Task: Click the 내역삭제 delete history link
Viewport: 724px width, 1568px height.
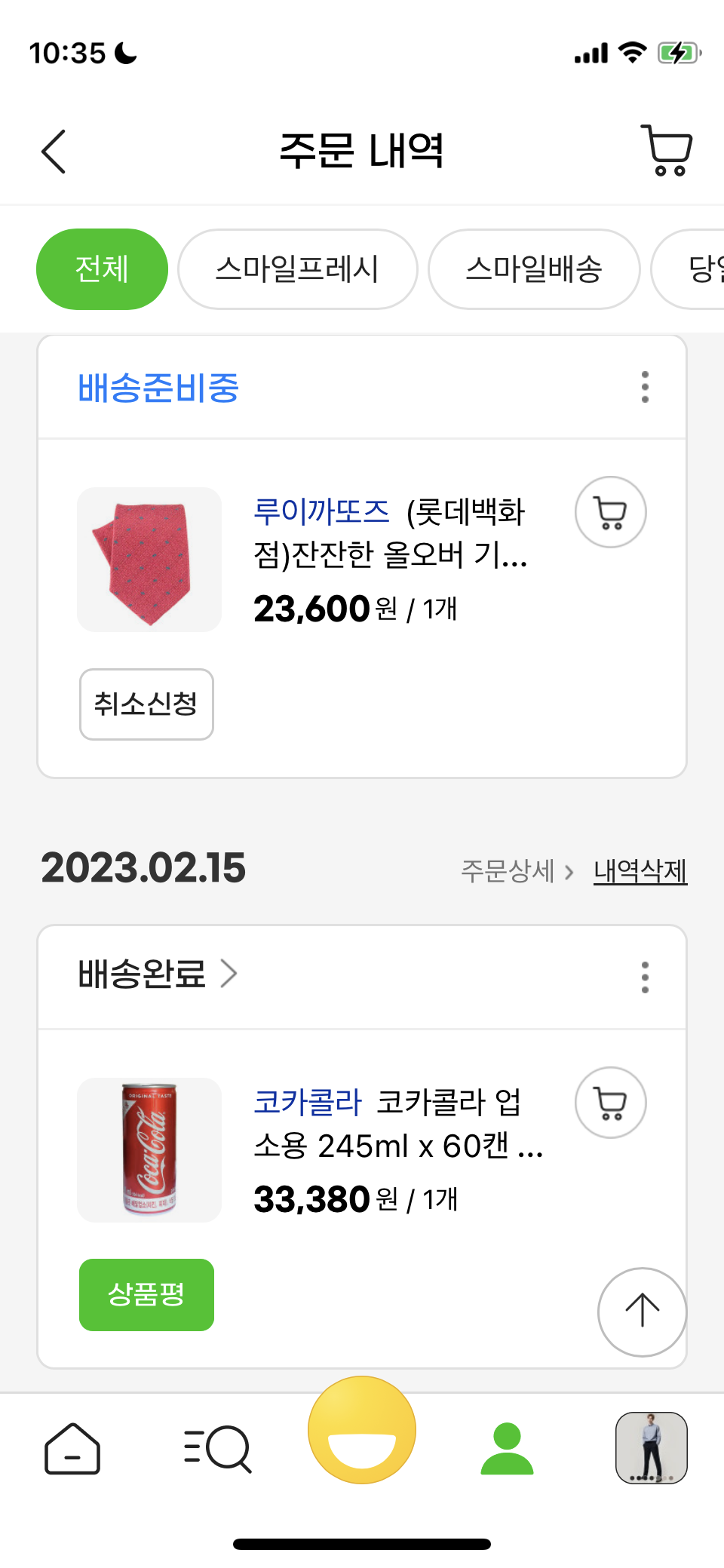Action: (640, 871)
